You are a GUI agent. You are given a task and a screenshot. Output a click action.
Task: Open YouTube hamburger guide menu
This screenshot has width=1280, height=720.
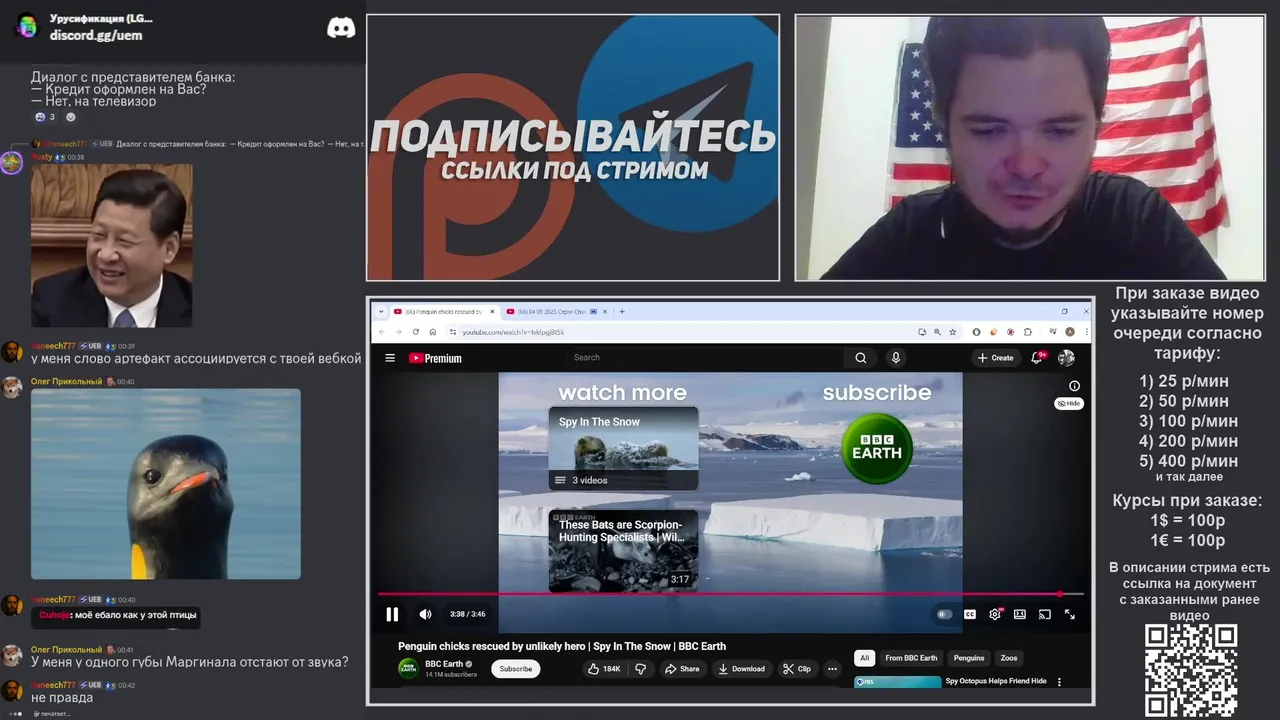tap(390, 358)
